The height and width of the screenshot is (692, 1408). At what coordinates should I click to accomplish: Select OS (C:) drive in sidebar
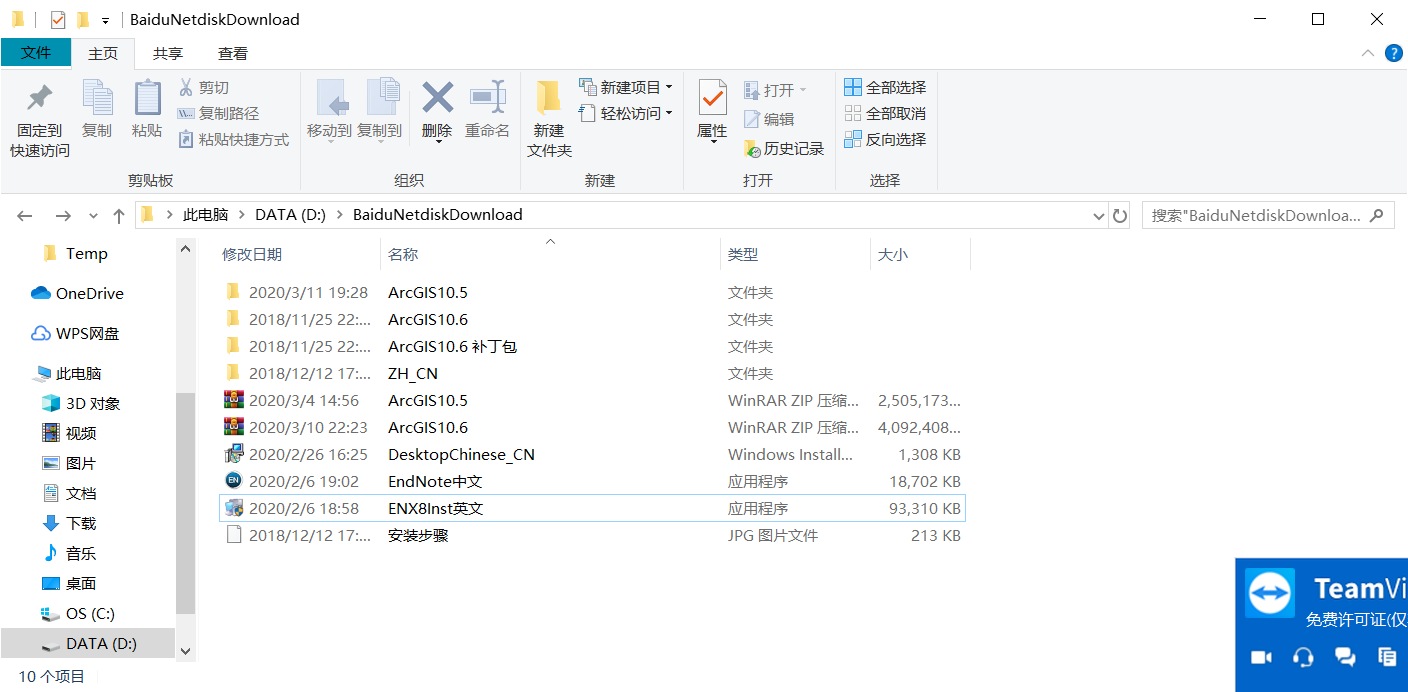pyautogui.click(x=77, y=613)
